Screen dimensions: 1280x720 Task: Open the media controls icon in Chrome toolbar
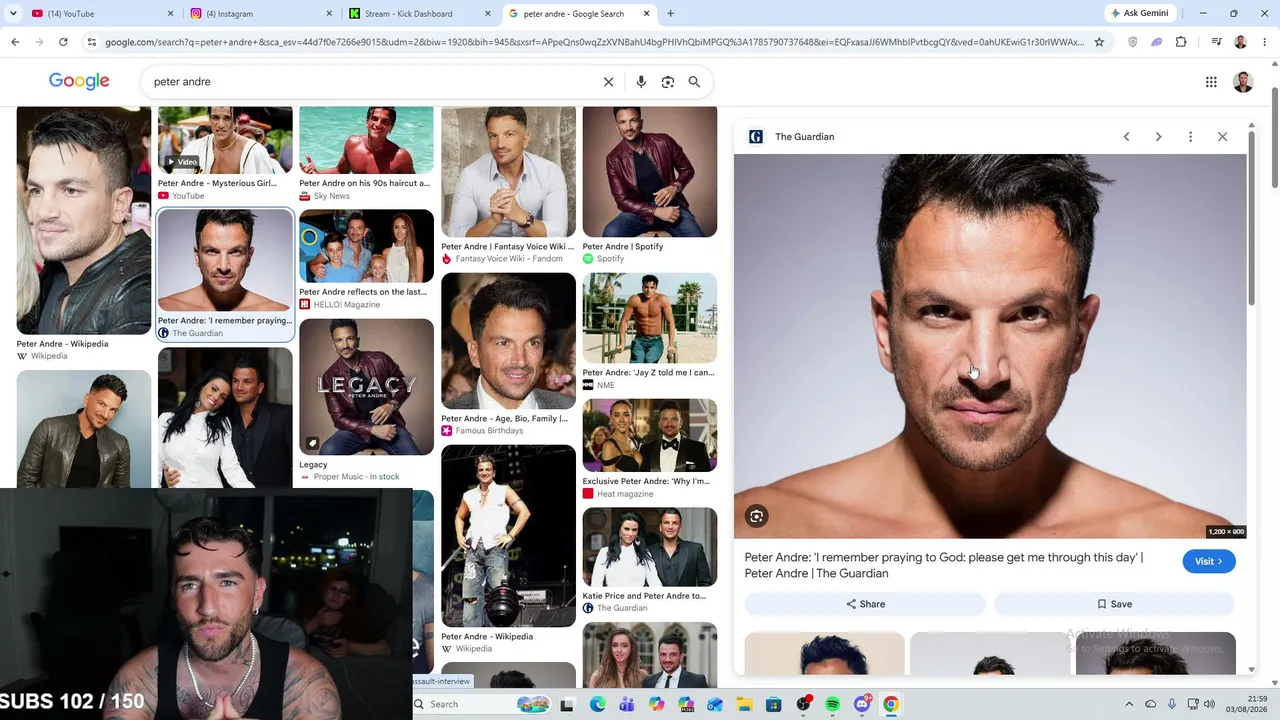(x=1216, y=42)
